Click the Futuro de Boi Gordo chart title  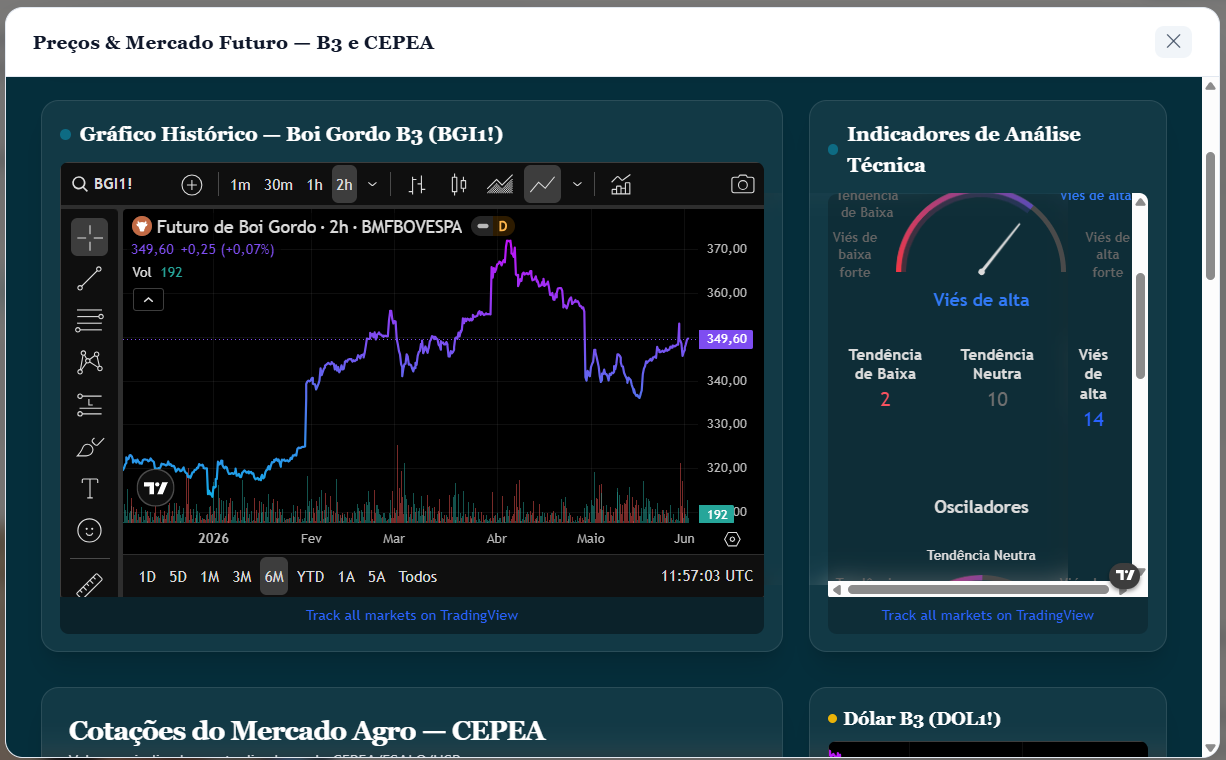(x=309, y=227)
